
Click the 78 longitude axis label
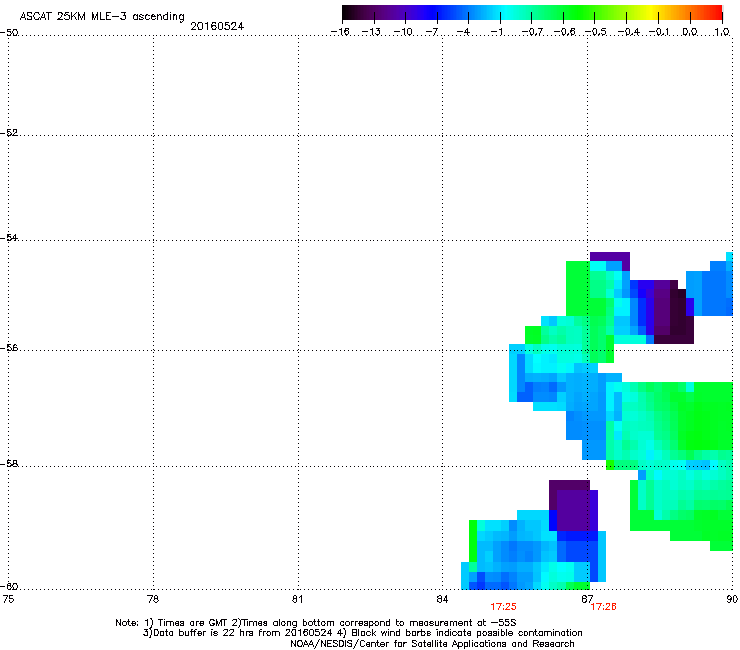click(153, 599)
